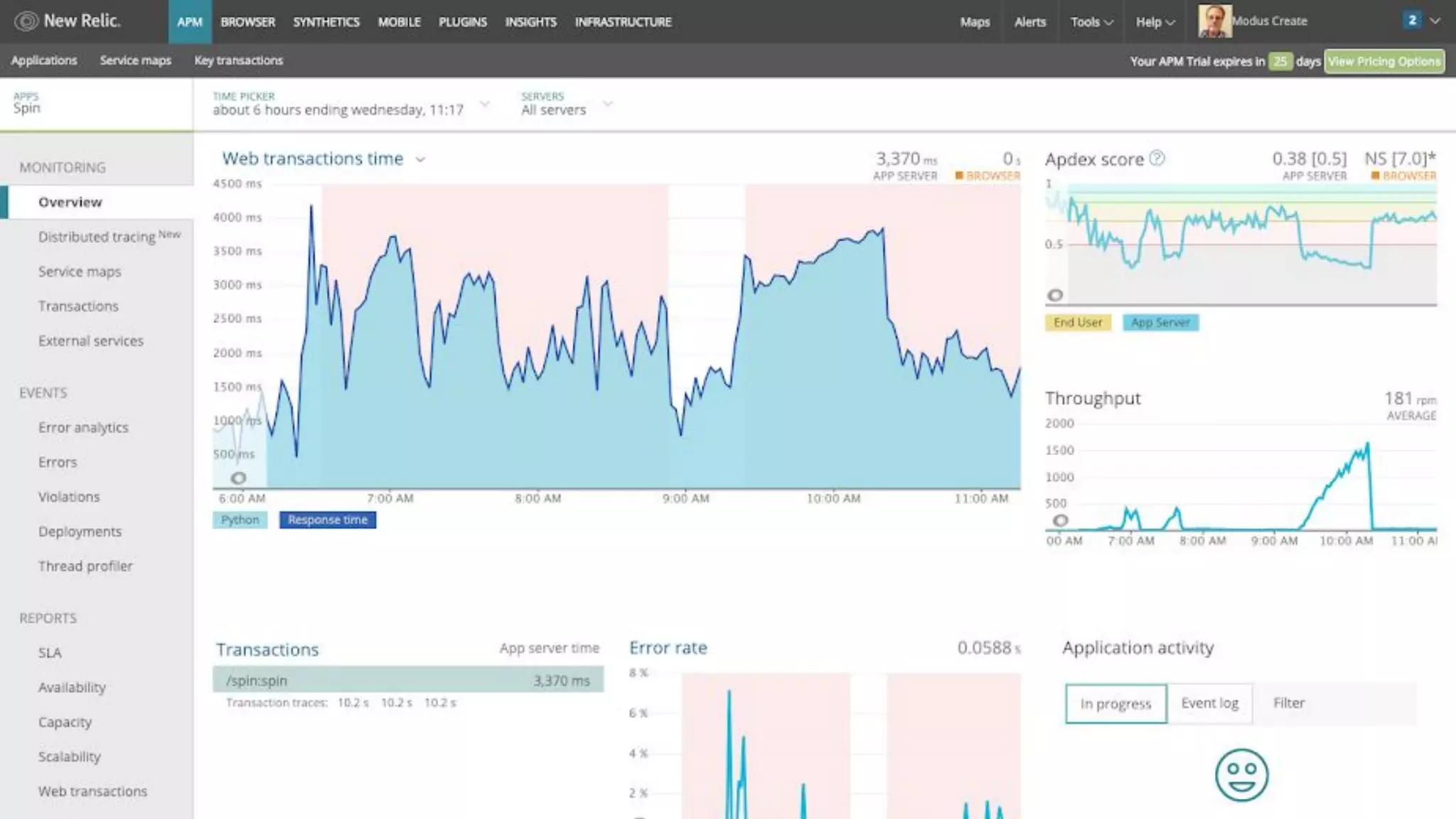Click the notification count badge showing 2
1456x819 pixels.
1412,21
